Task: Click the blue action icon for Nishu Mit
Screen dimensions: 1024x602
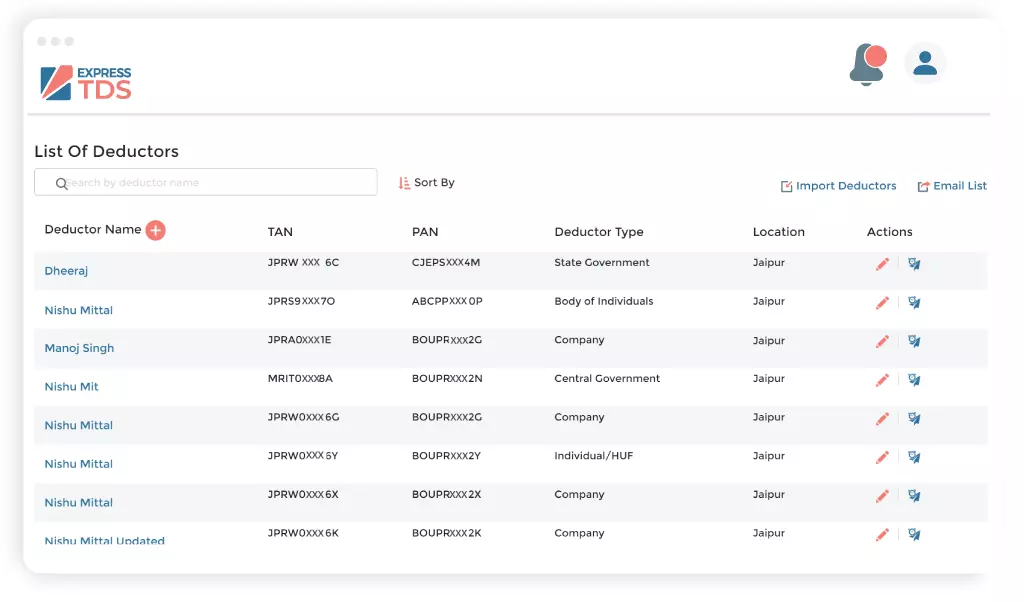Action: 913,380
